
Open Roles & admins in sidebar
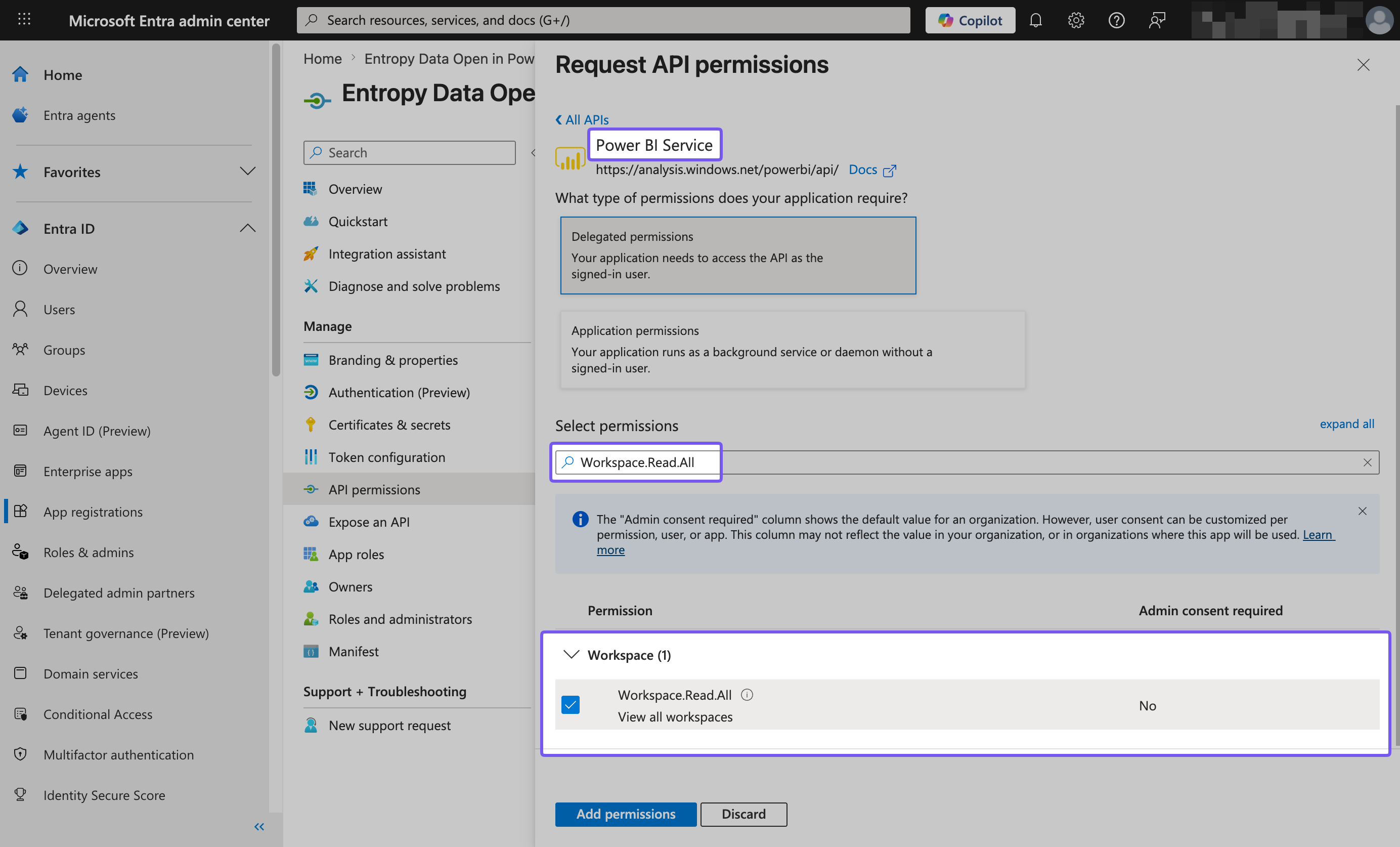click(88, 552)
